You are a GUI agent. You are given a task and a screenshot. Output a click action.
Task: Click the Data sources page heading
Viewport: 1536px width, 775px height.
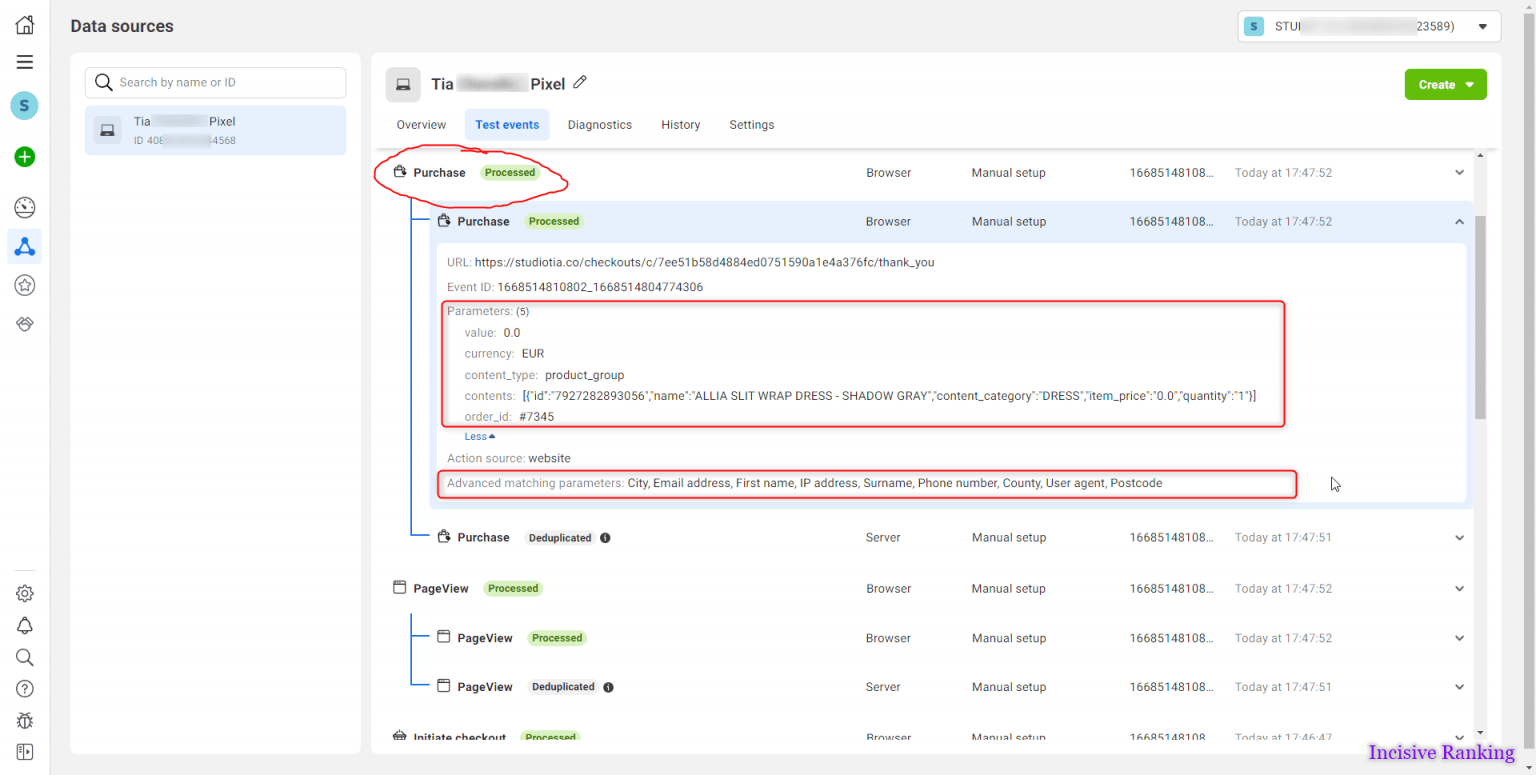tap(122, 27)
